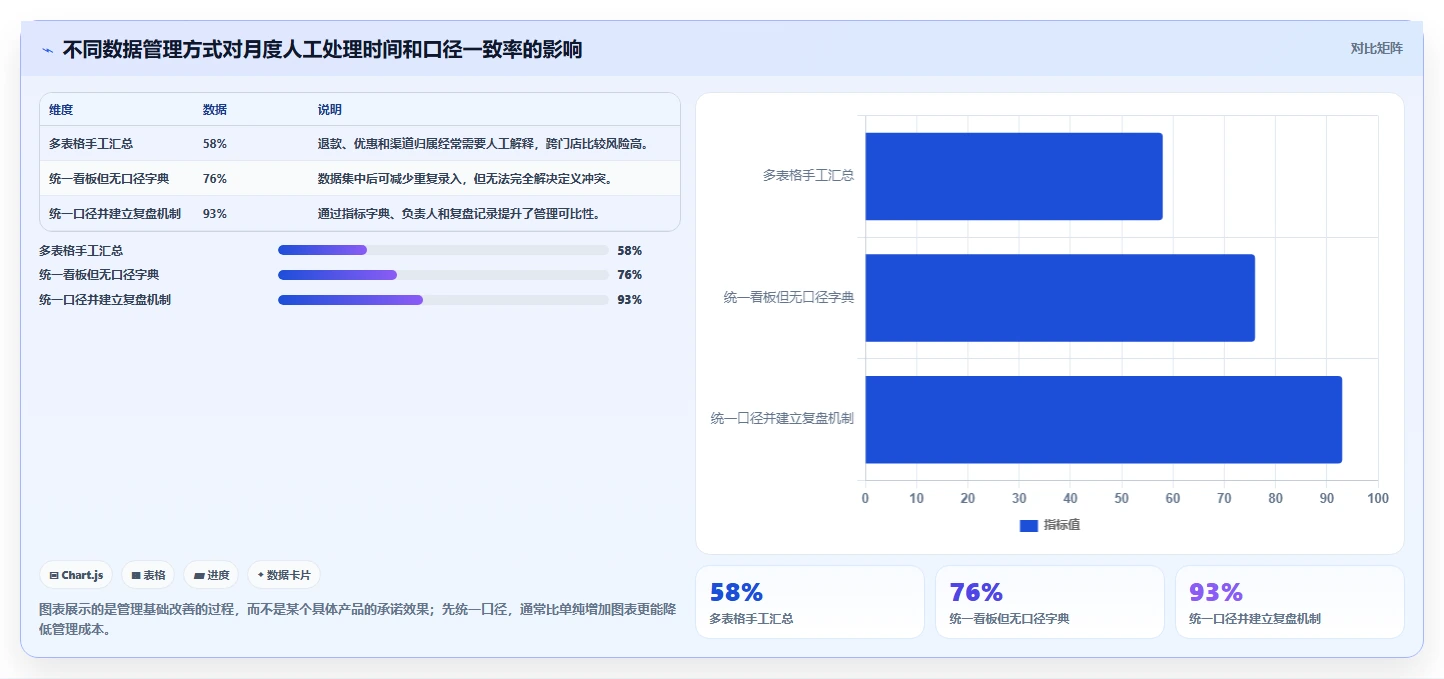
Task: Click the 76% value beside the progress bar
Action: [630, 275]
